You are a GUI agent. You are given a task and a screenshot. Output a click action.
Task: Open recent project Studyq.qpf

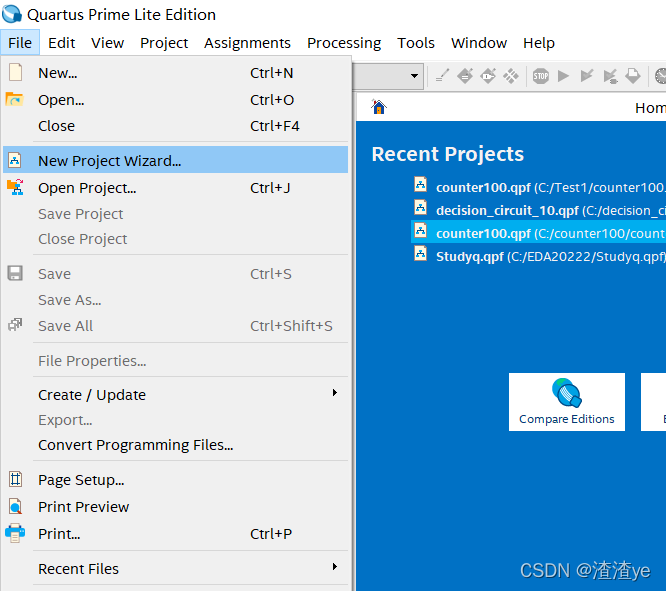(539, 256)
